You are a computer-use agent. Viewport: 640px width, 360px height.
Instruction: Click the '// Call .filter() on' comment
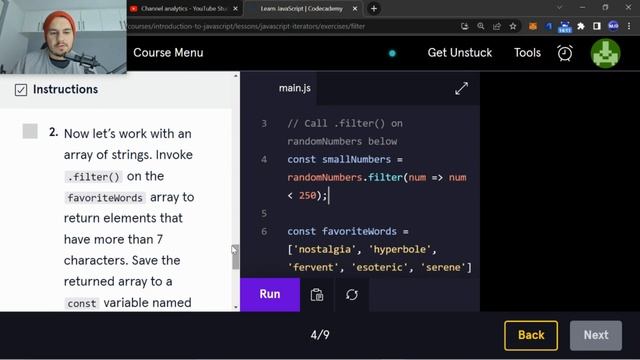pos(345,124)
